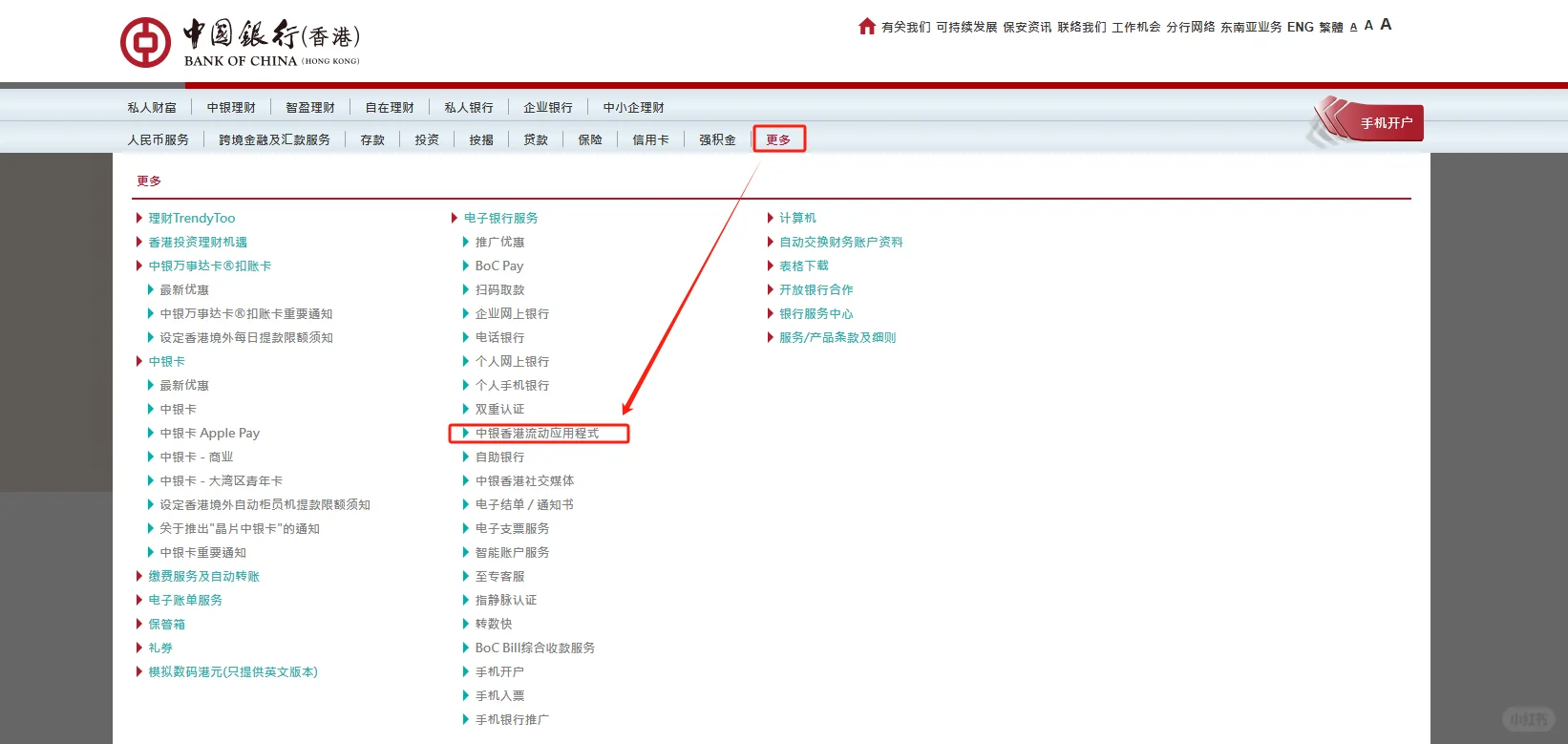The height and width of the screenshot is (744, 1568).
Task: Open the 投资 investment menu
Action: point(427,140)
